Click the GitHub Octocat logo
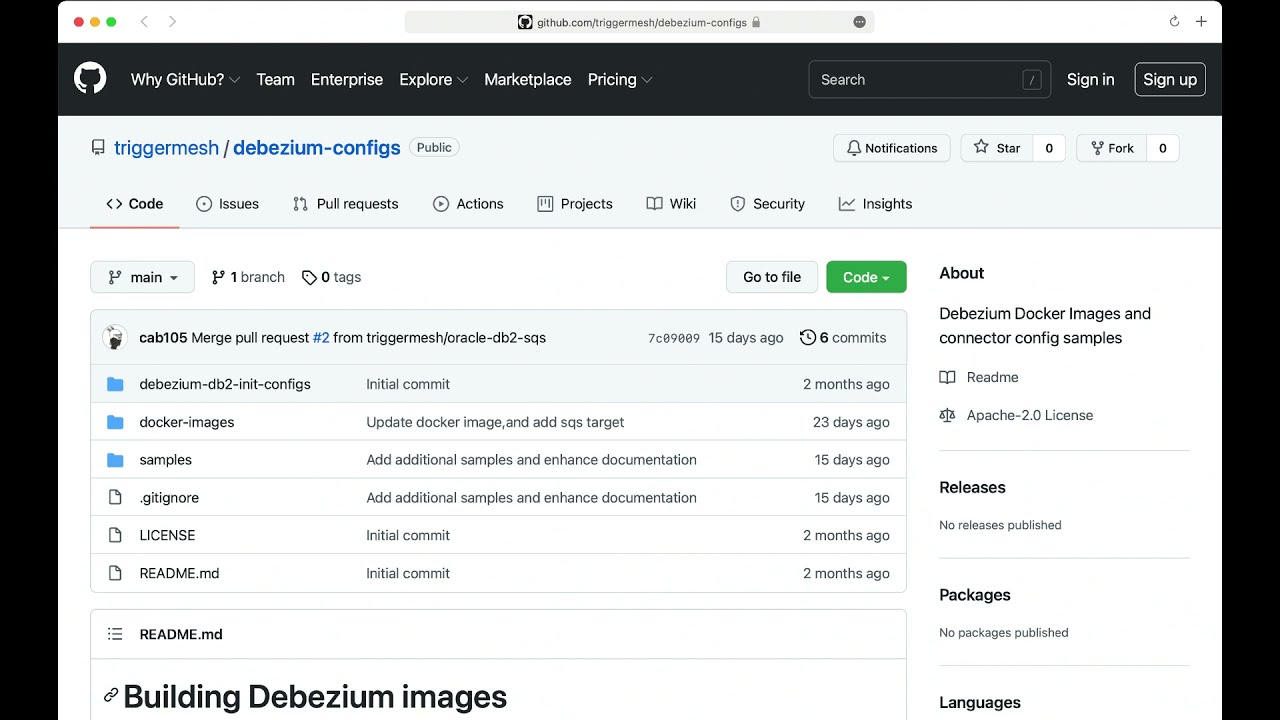1280x720 pixels. [90, 79]
